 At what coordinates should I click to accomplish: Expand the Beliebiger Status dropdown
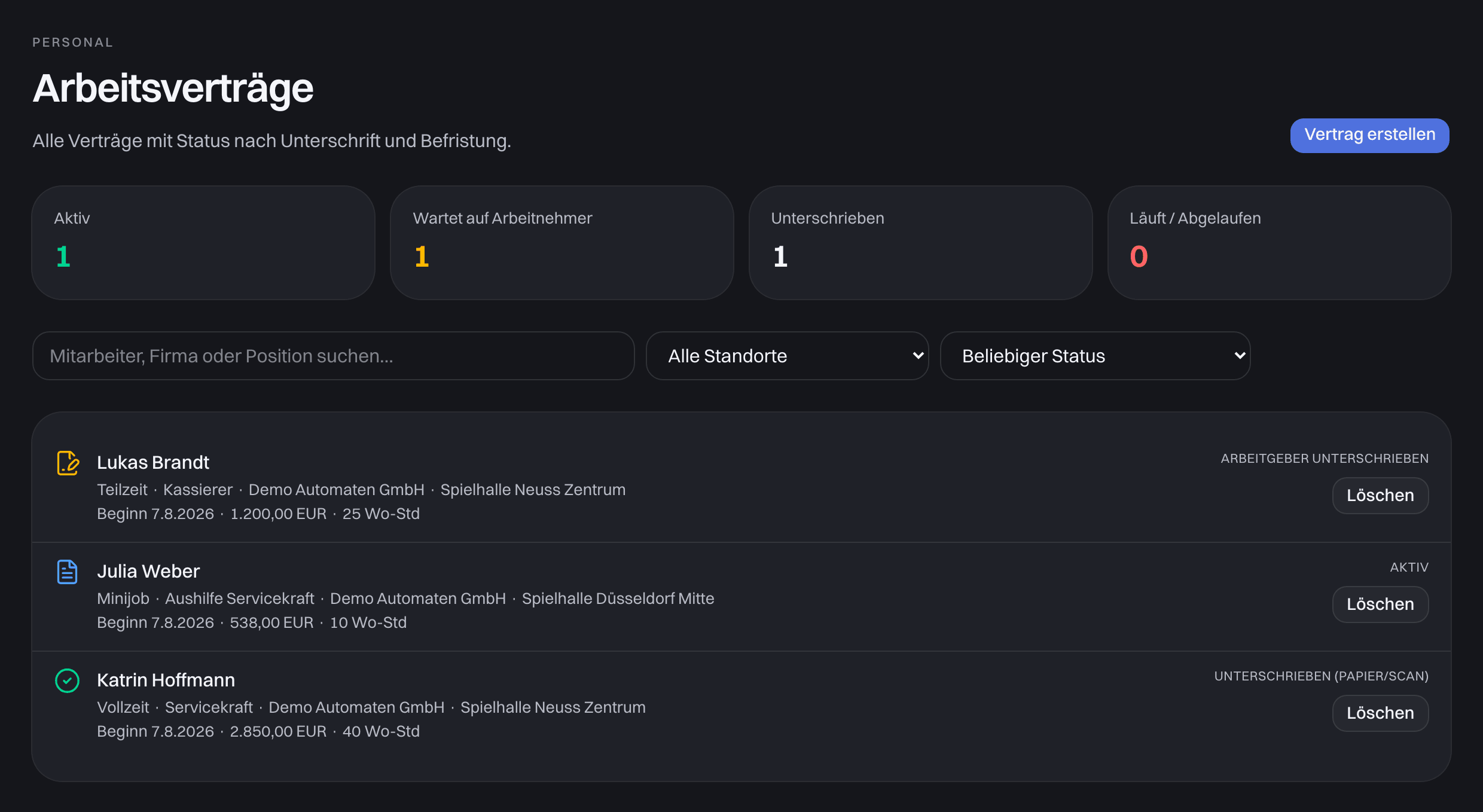click(1095, 356)
